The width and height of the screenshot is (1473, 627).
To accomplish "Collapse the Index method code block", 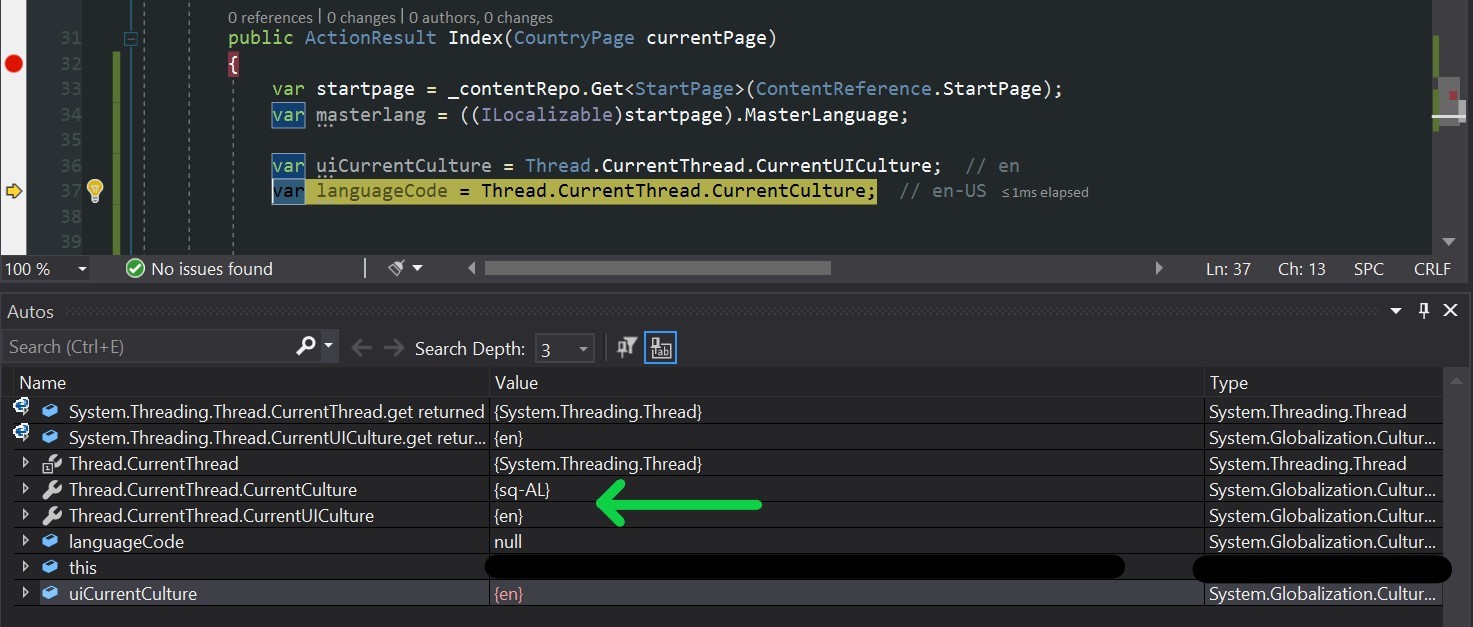I will 130,39.
